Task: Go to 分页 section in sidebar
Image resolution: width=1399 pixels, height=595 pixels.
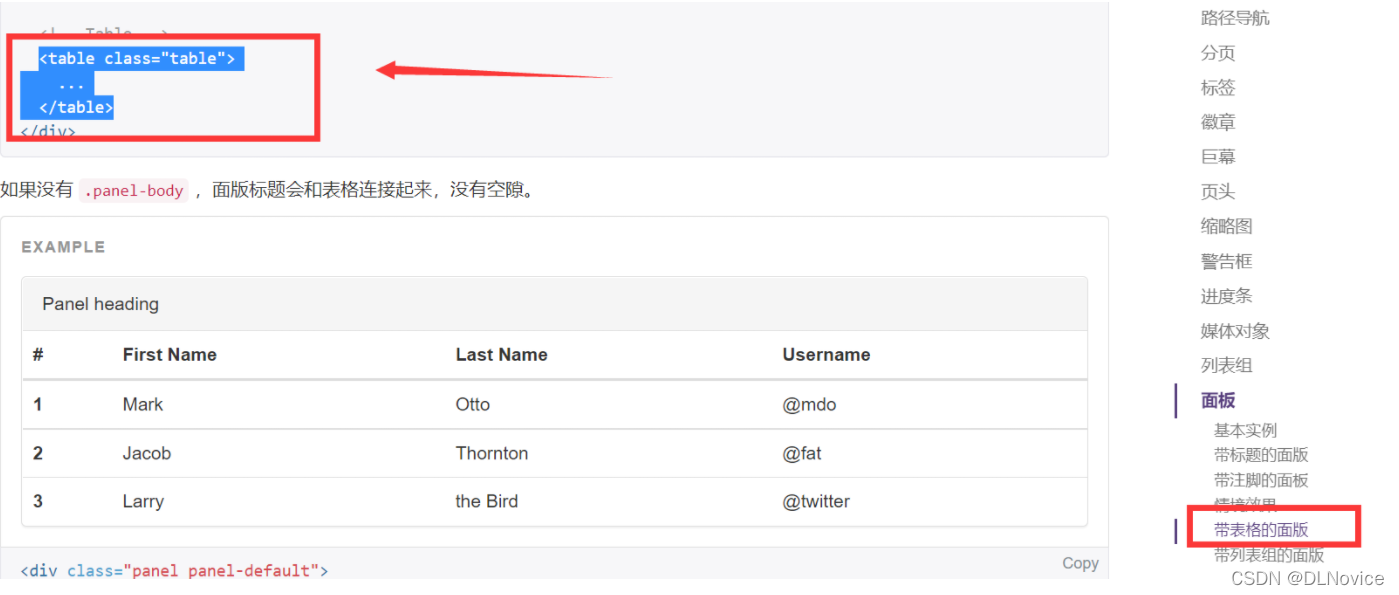Action: (1218, 53)
